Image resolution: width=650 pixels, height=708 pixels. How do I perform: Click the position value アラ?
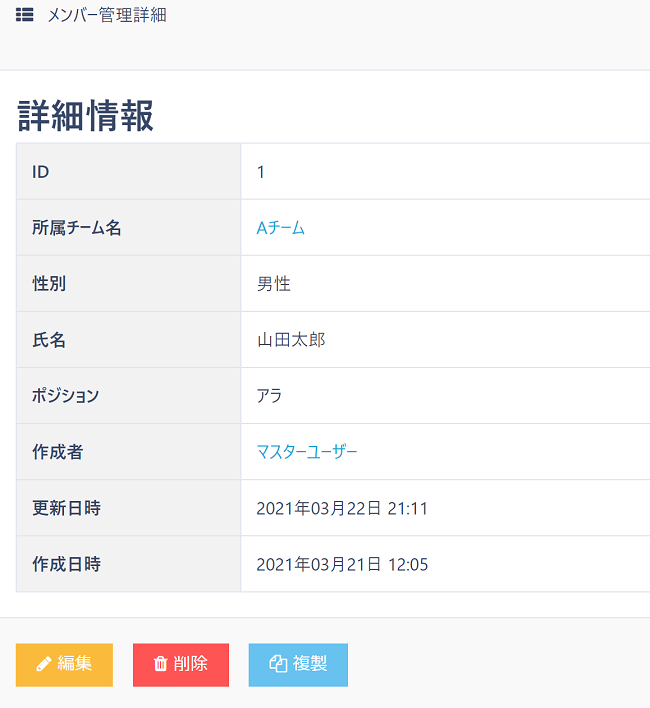[269, 396]
